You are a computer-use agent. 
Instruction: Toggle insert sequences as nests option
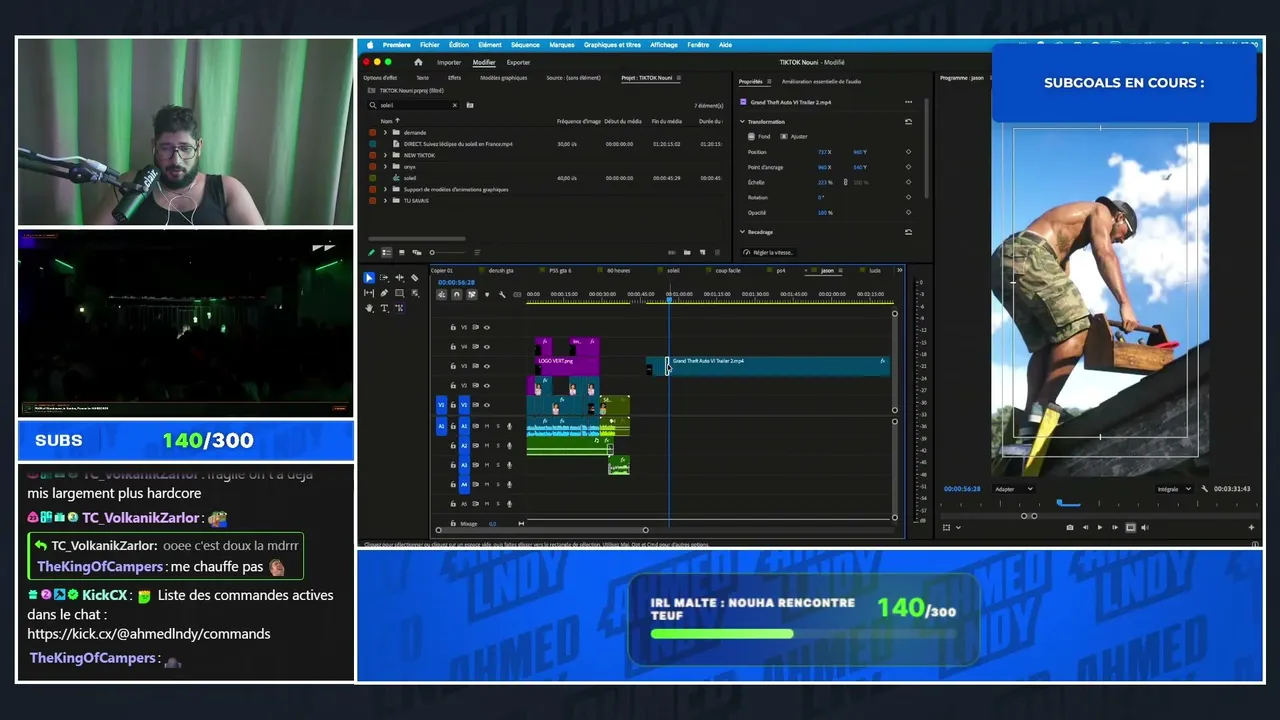[x=442, y=294]
